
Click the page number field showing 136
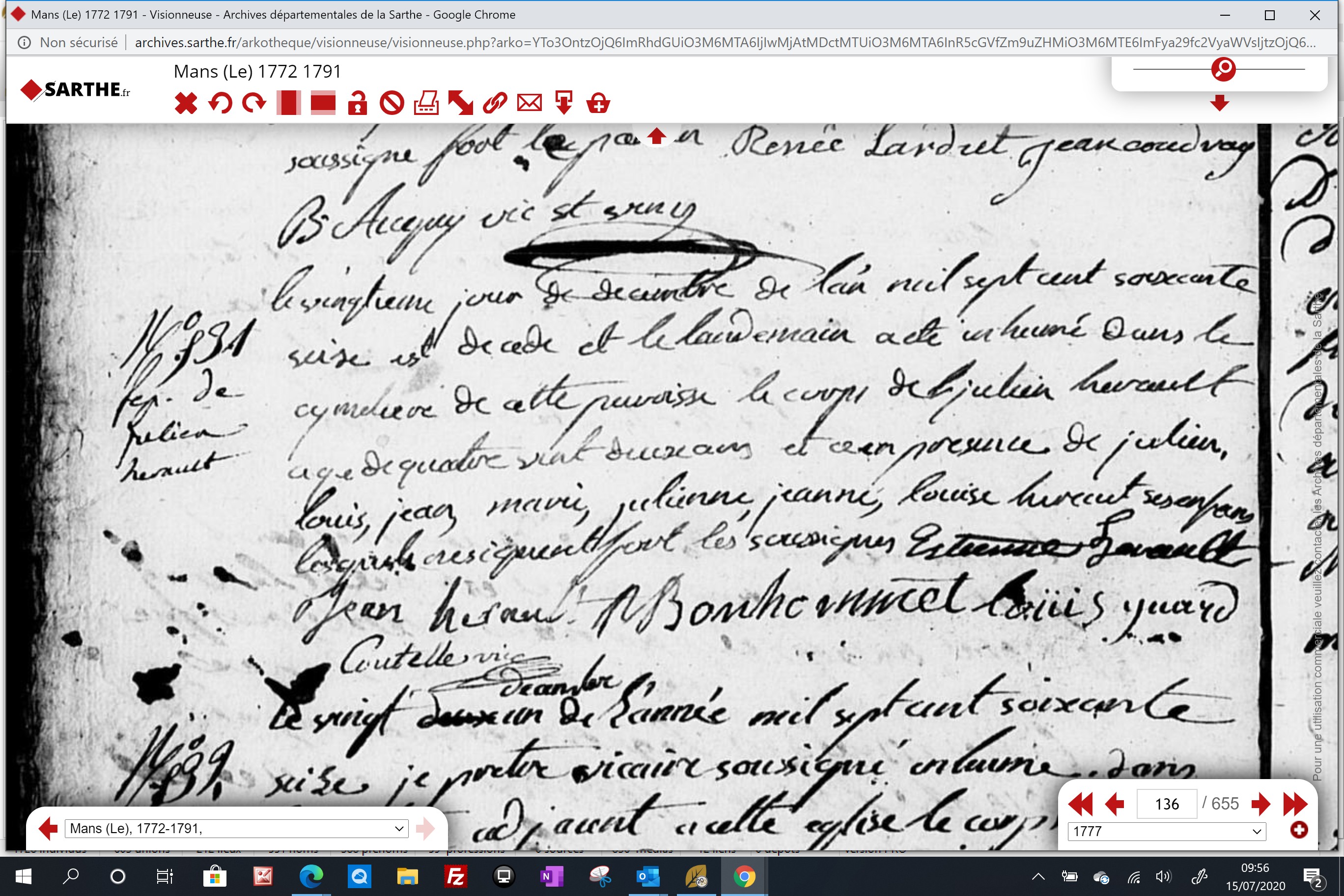point(1167,804)
